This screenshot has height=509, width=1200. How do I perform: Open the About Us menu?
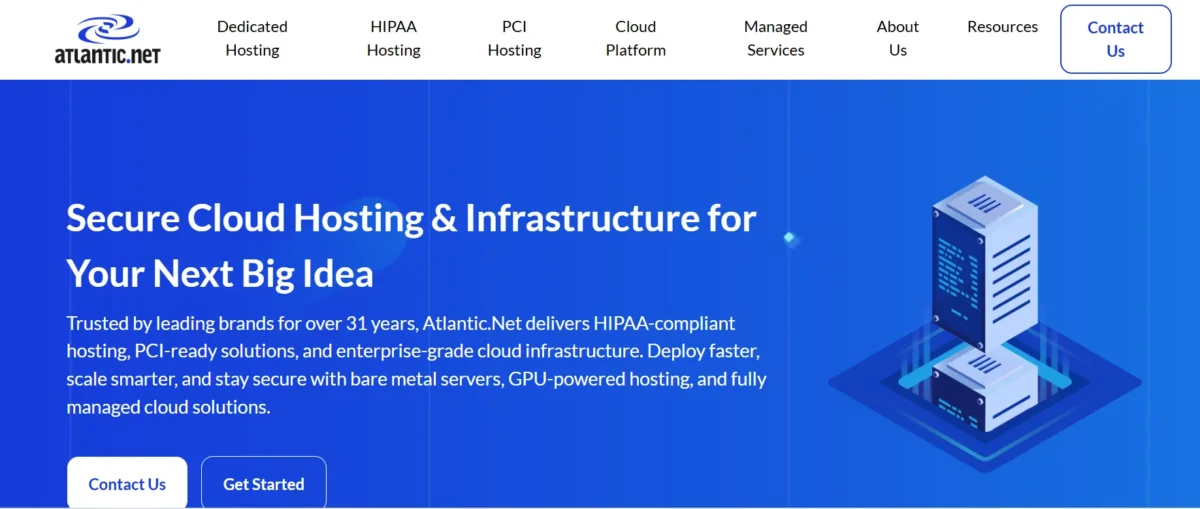[898, 39]
